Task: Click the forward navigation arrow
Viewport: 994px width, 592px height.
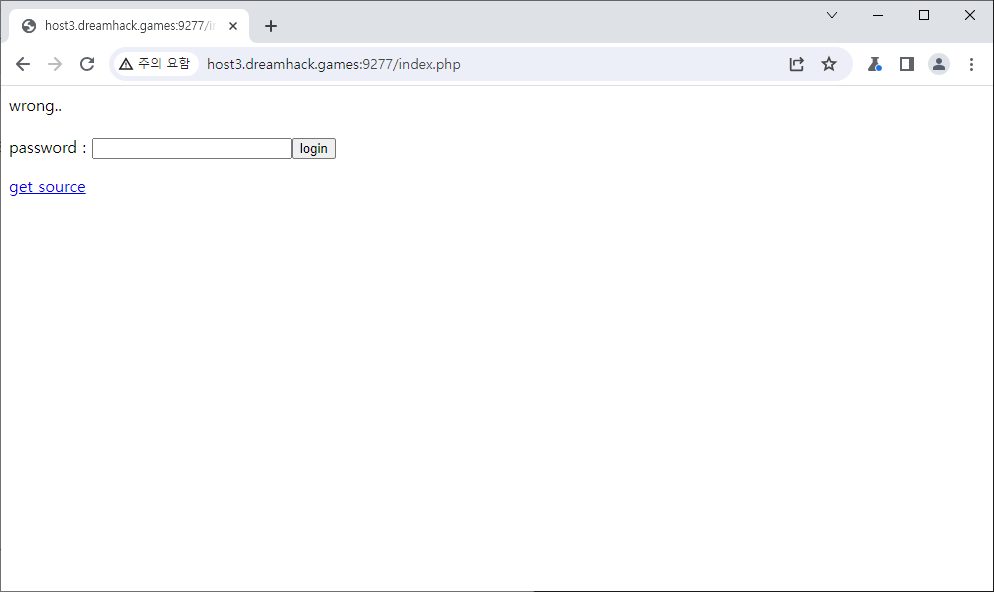Action: (x=55, y=64)
